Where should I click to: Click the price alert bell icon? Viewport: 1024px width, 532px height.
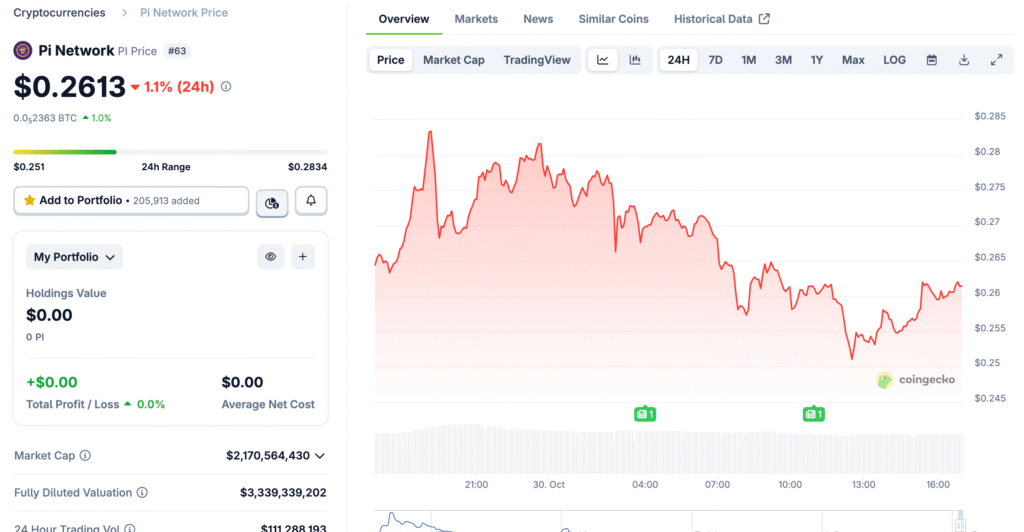(311, 201)
